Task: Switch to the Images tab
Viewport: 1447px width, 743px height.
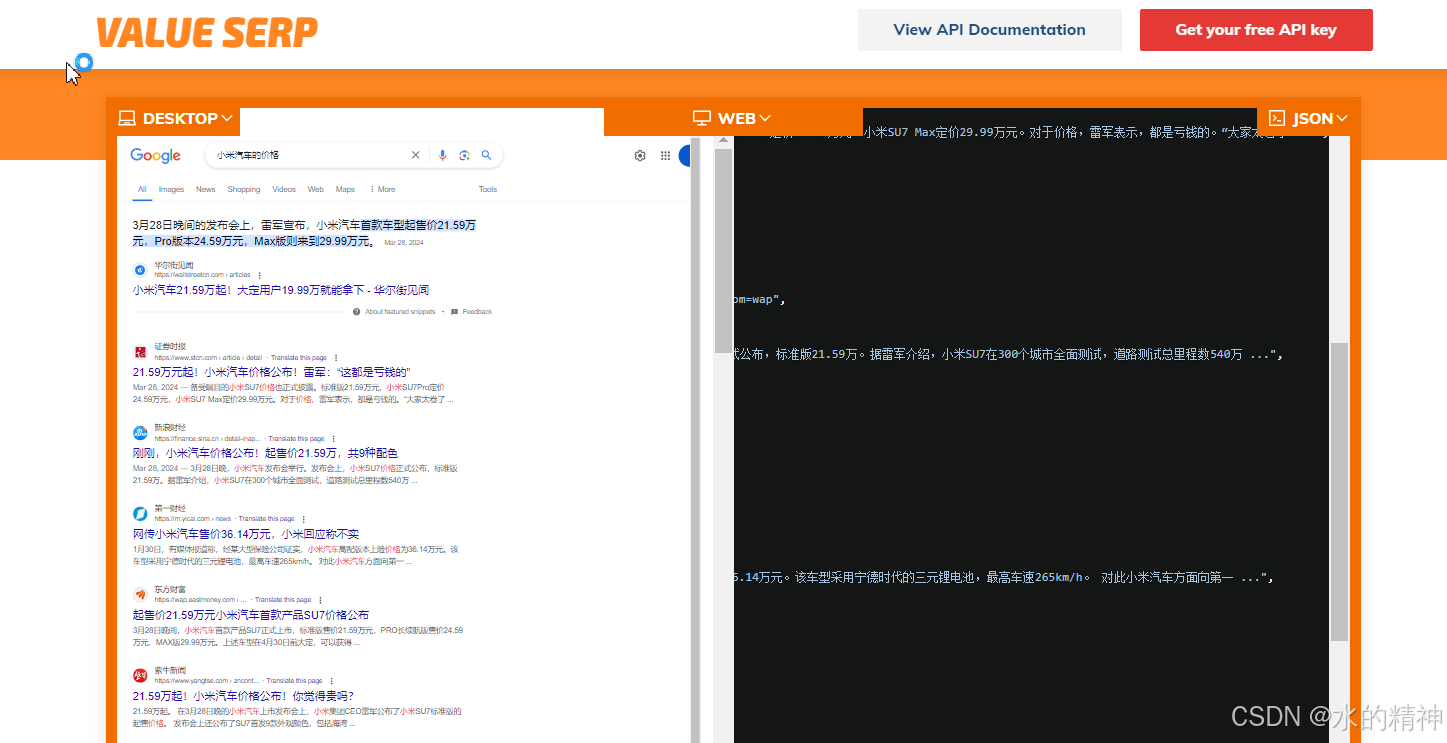Action: coord(171,189)
